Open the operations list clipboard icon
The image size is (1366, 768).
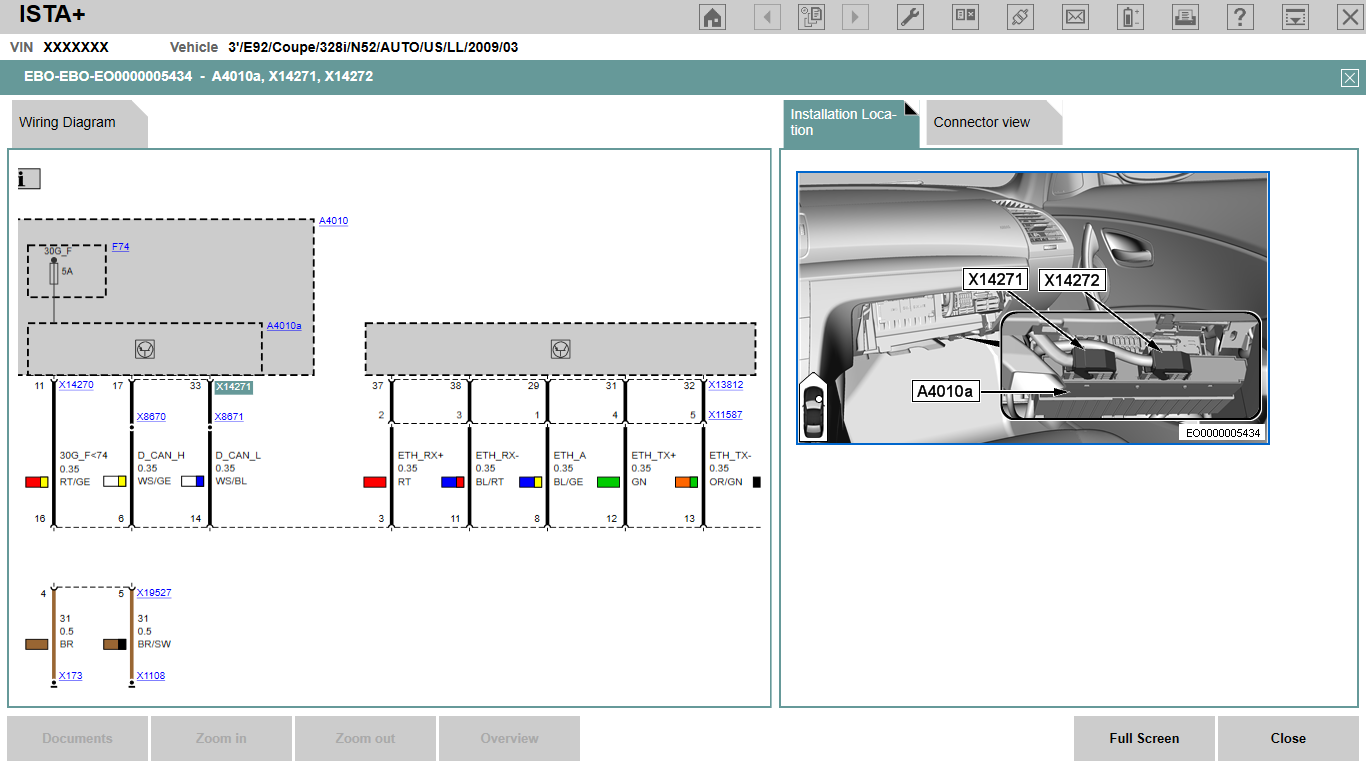click(811, 17)
